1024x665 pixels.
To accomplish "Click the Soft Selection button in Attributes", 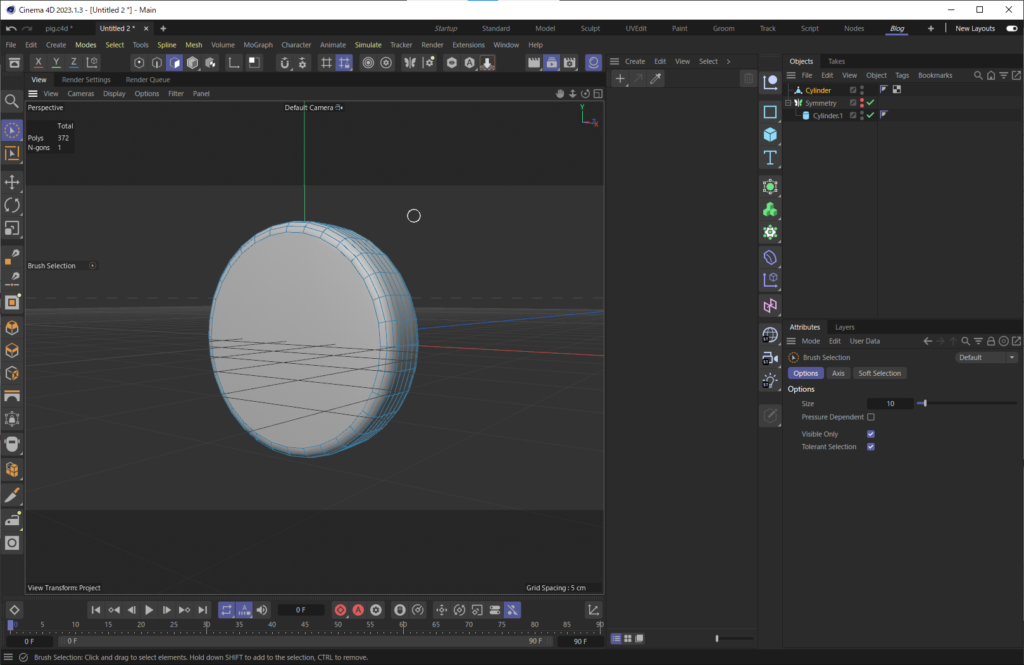I will coord(880,373).
